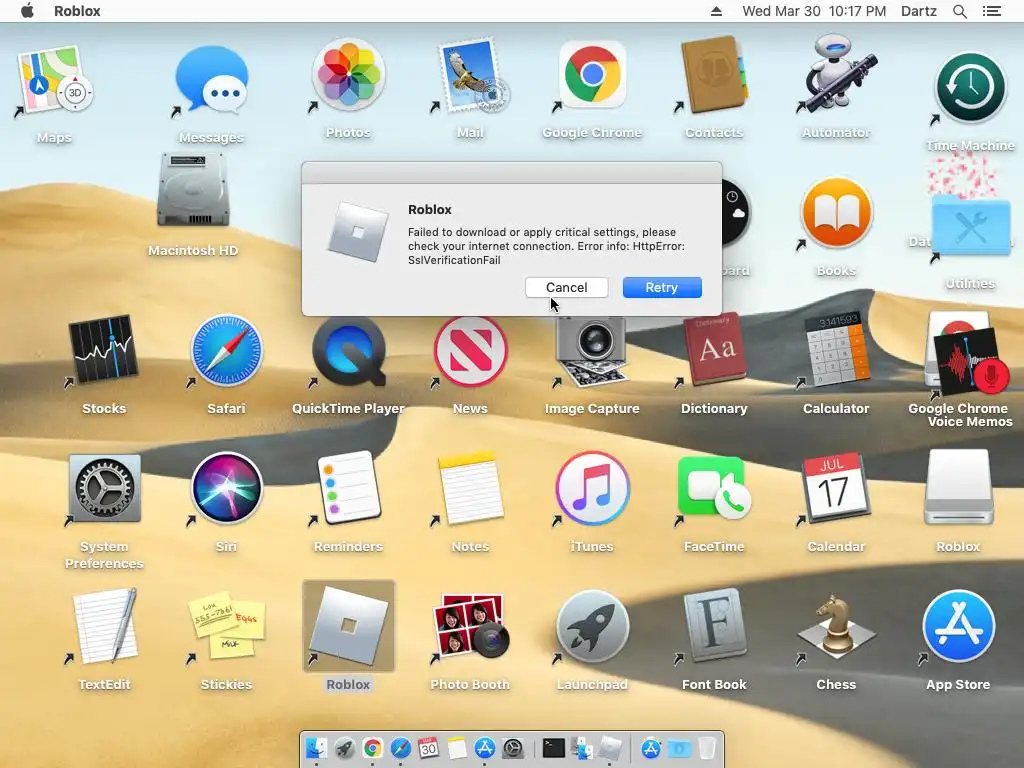Viewport: 1024px width, 768px height.
Task: Open the iTunes desktop icon
Action: 592,488
